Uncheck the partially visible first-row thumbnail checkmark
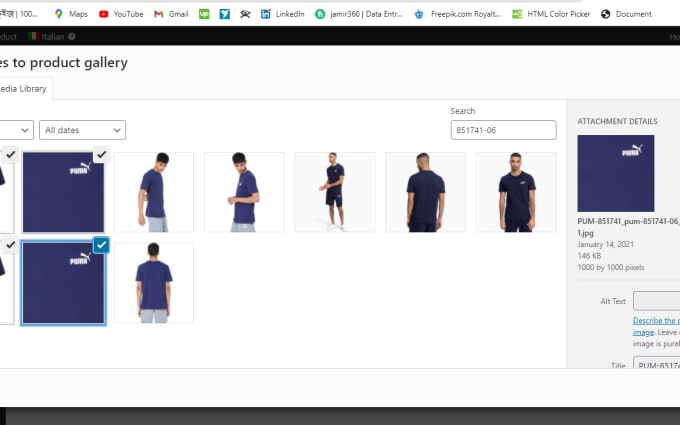Screen dimensions: 680x425 click(10, 154)
